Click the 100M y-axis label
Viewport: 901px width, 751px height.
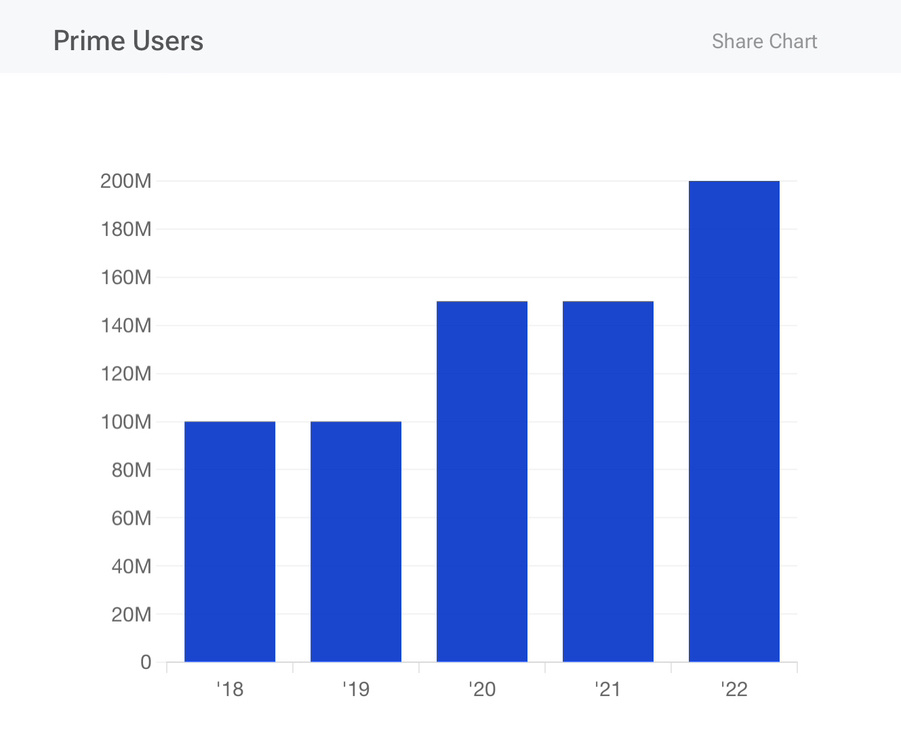[x=126, y=422]
